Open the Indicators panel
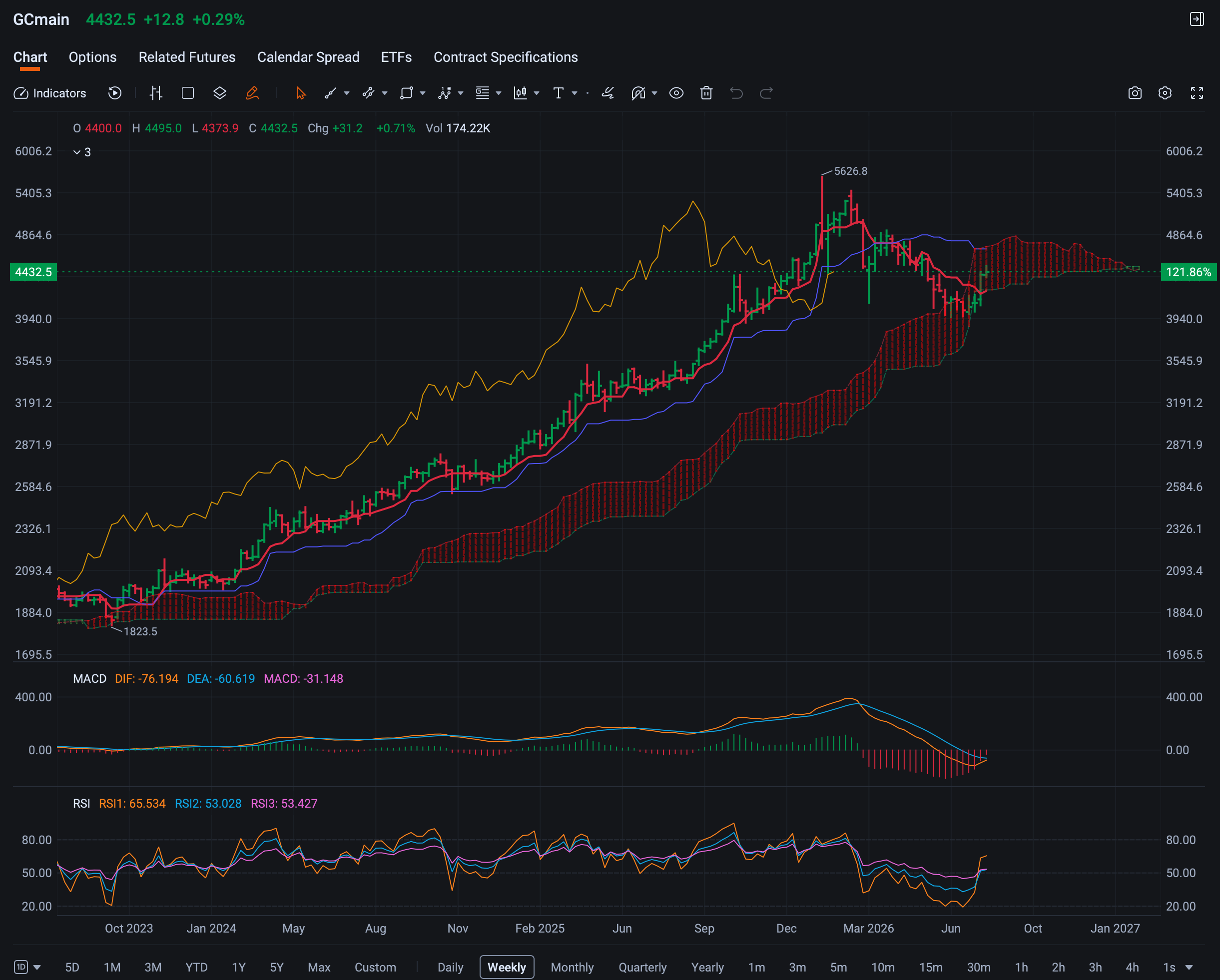This screenshot has width=1220, height=980. [x=50, y=93]
